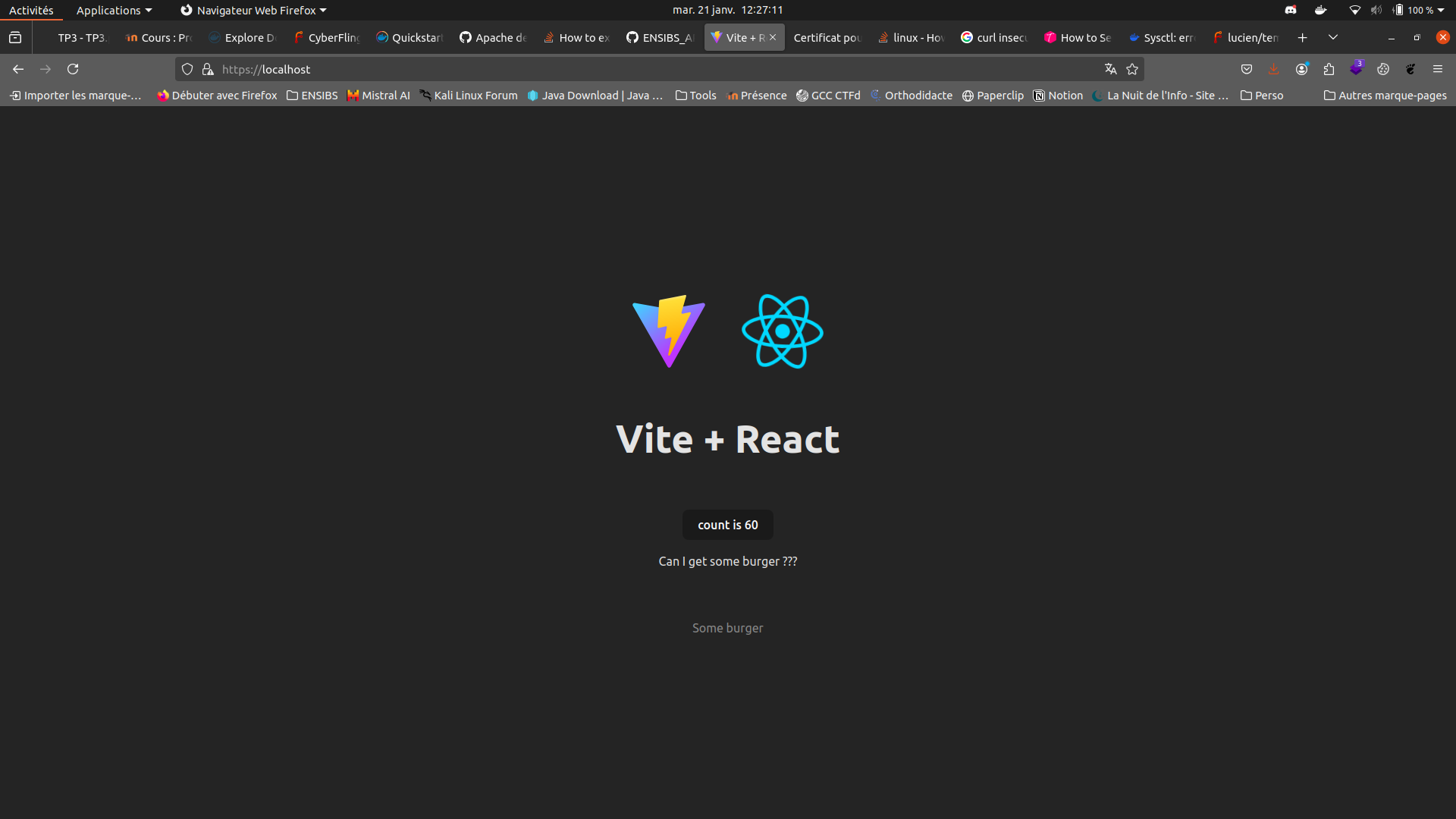The width and height of the screenshot is (1456, 819).
Task: Switch to the Explore D tab
Action: 243,37
